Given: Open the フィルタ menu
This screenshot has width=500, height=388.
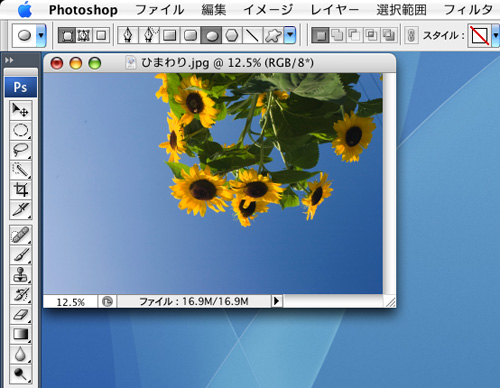Looking at the screenshot, I should click(x=468, y=10).
